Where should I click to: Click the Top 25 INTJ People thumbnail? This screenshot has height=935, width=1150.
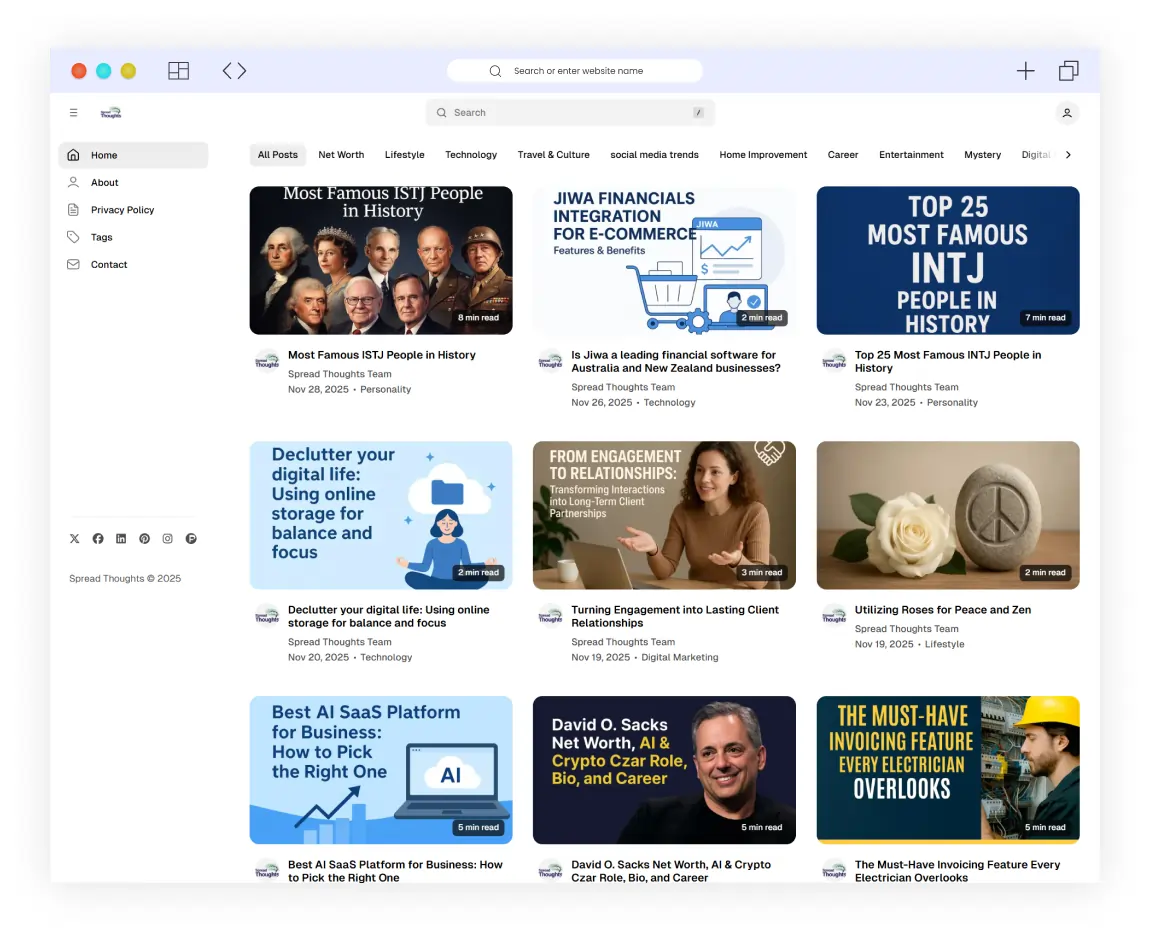click(x=948, y=260)
